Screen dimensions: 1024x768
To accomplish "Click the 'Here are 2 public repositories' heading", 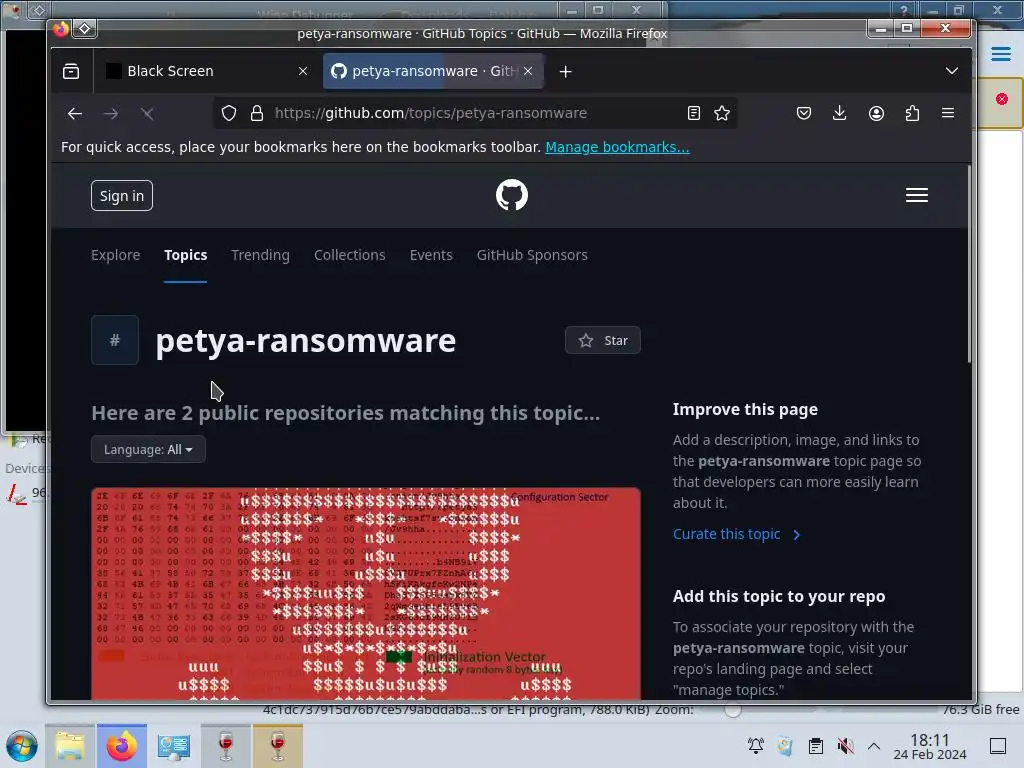I will coord(345,413).
